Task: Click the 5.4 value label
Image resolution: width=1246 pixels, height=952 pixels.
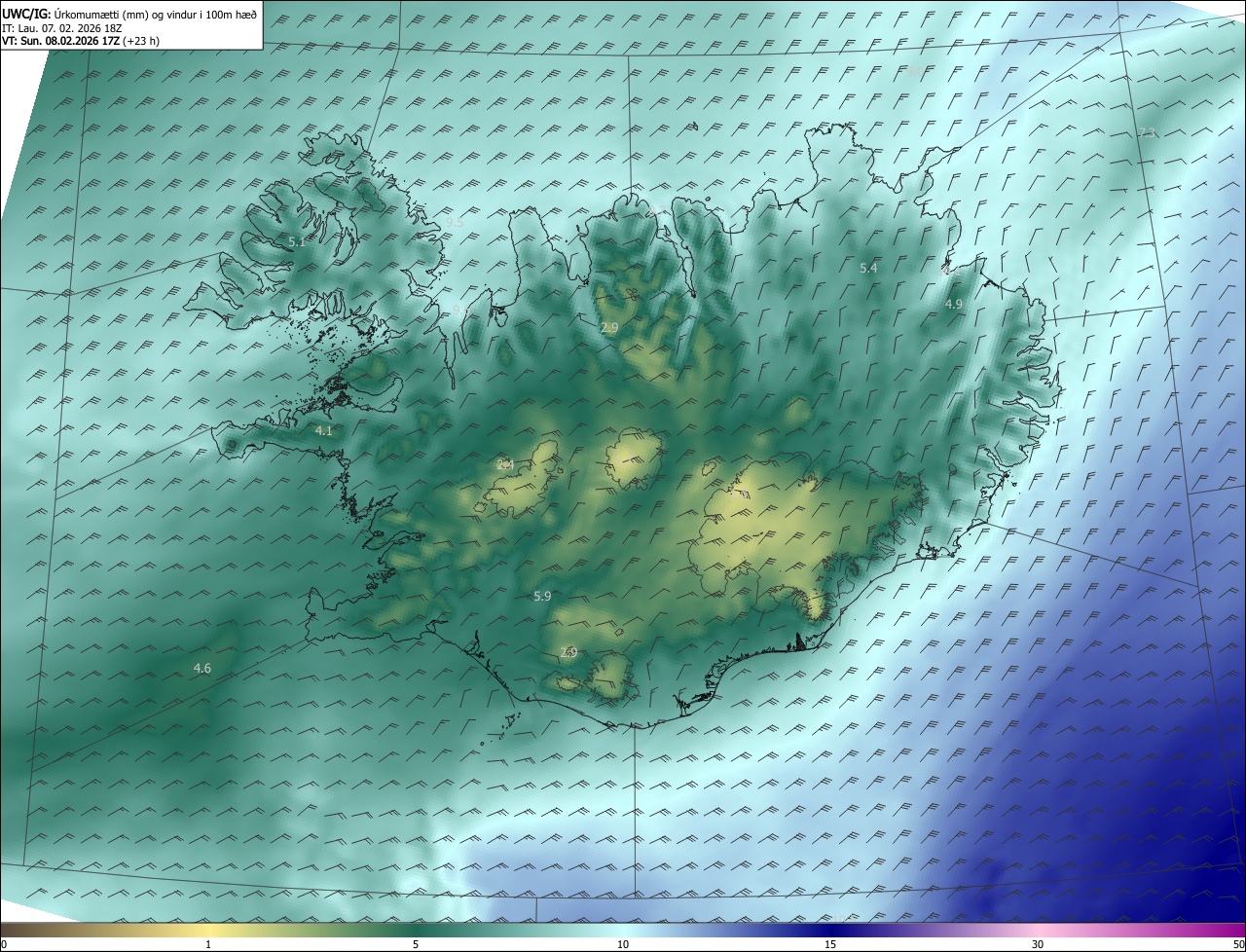Action: (x=869, y=268)
